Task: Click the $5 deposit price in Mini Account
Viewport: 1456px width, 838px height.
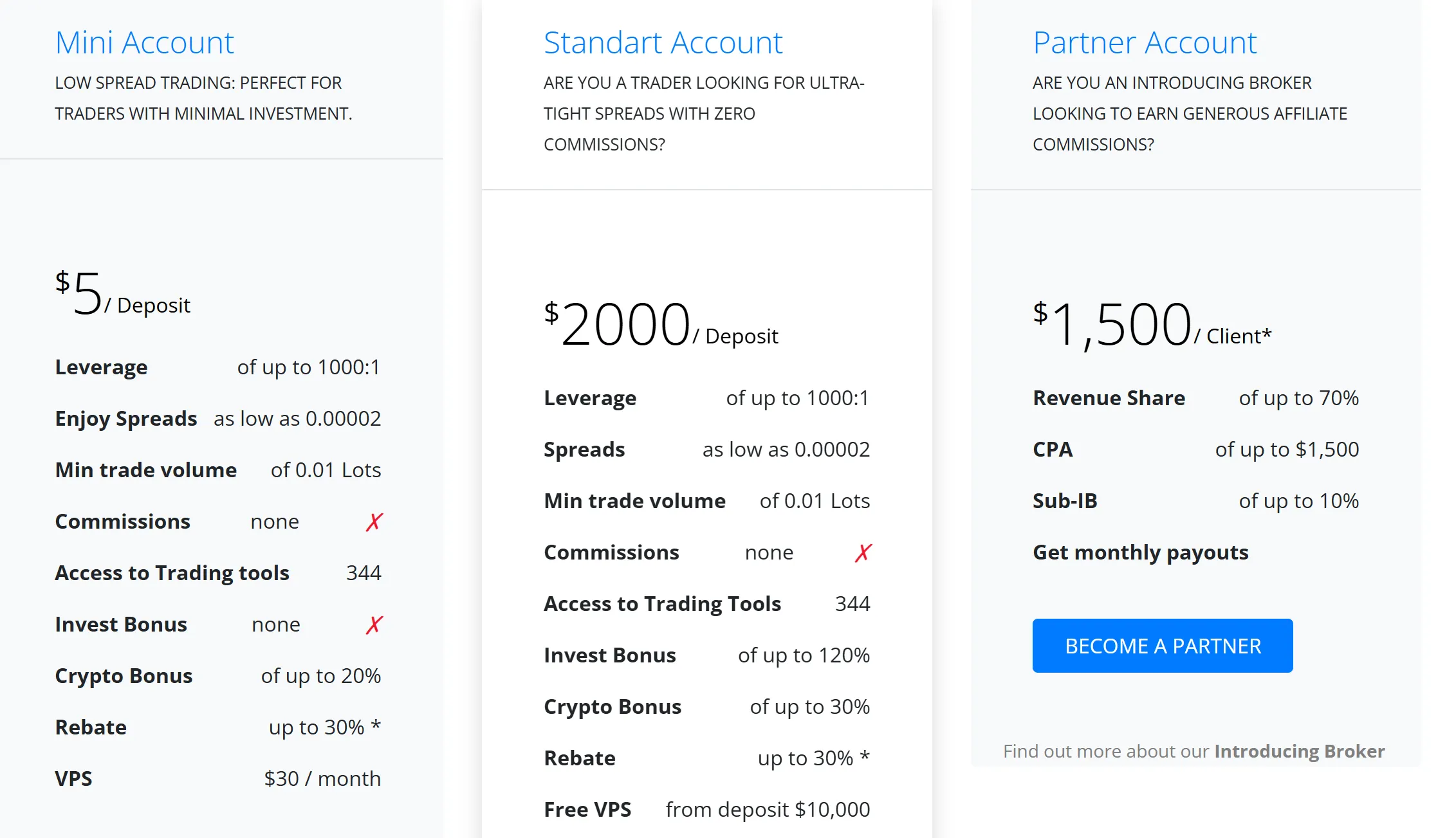Action: click(x=123, y=295)
